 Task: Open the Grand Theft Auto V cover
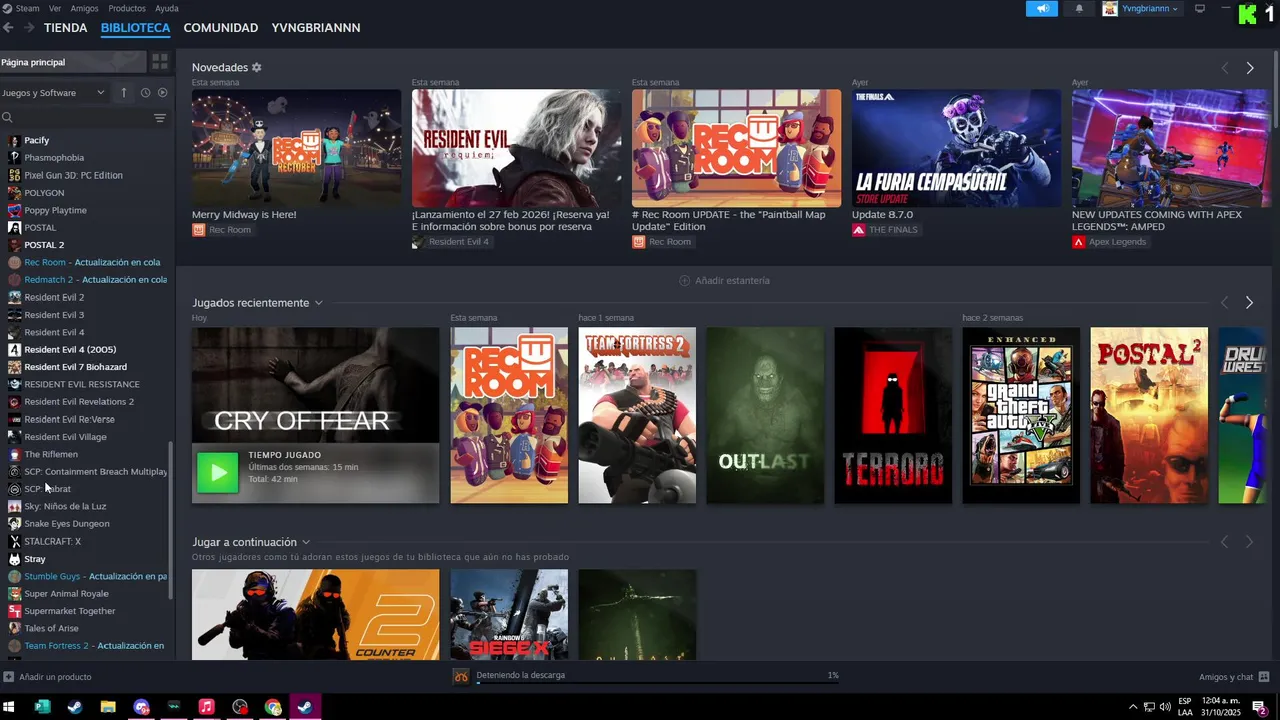pyautogui.click(x=1021, y=415)
